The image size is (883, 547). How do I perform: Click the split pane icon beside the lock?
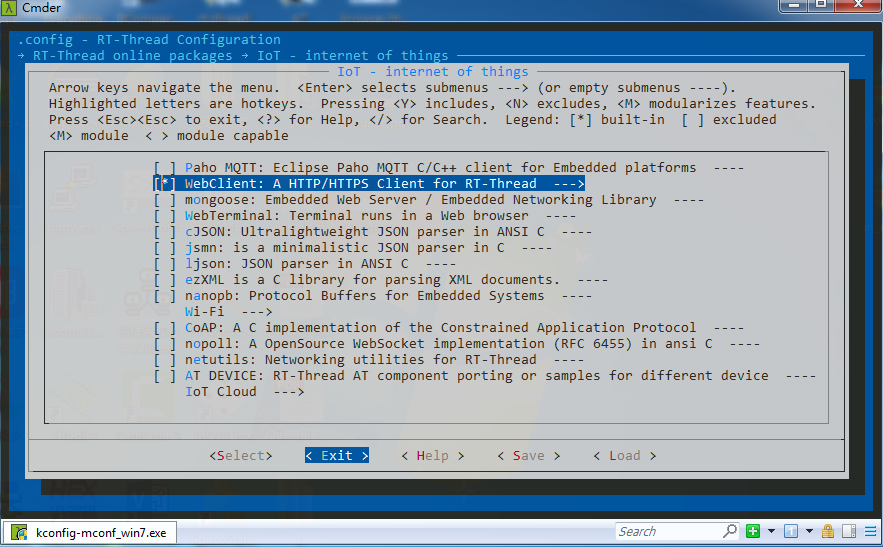click(849, 532)
